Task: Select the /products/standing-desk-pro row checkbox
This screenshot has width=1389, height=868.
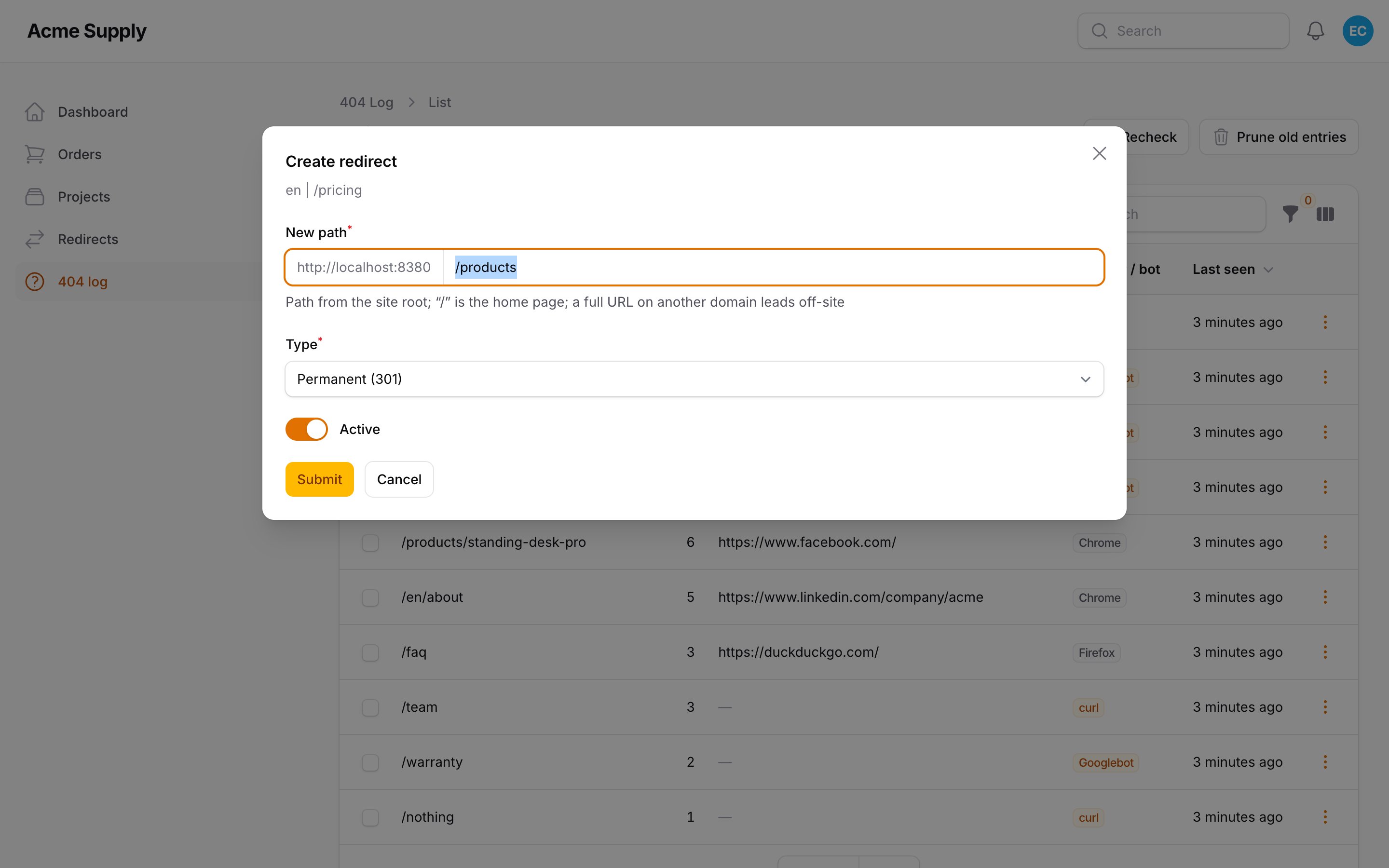Action: click(370, 542)
